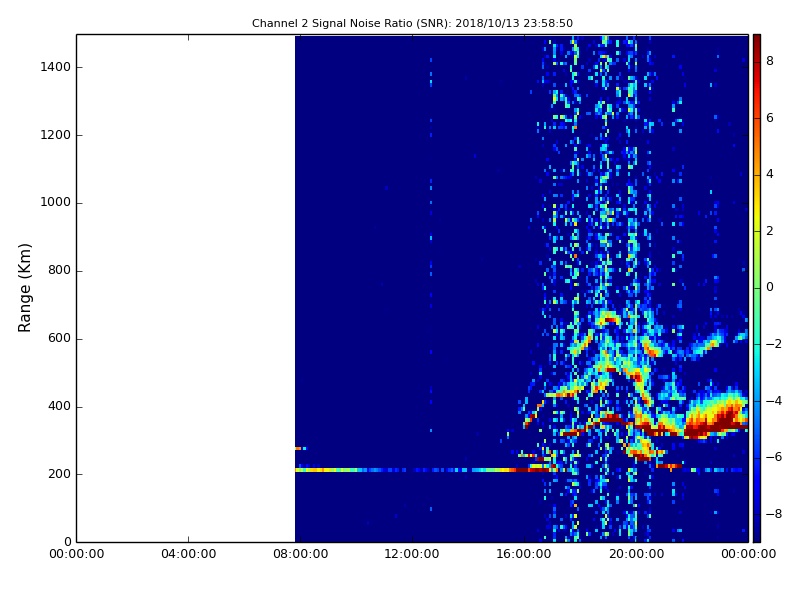The width and height of the screenshot is (800, 600).
Task: Click the 16:00:00 time axis label
Action: coord(524,554)
